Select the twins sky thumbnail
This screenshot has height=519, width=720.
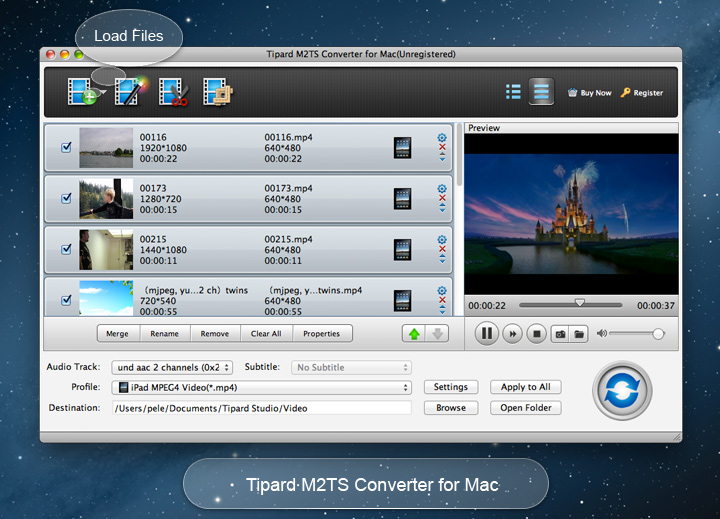pos(106,298)
